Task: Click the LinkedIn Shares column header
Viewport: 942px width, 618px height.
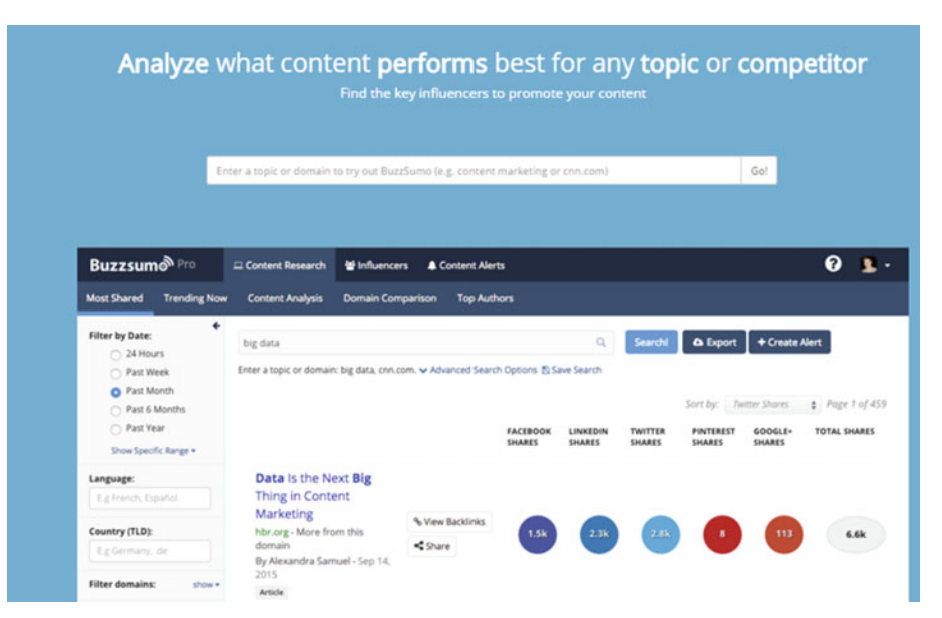Action: point(588,437)
